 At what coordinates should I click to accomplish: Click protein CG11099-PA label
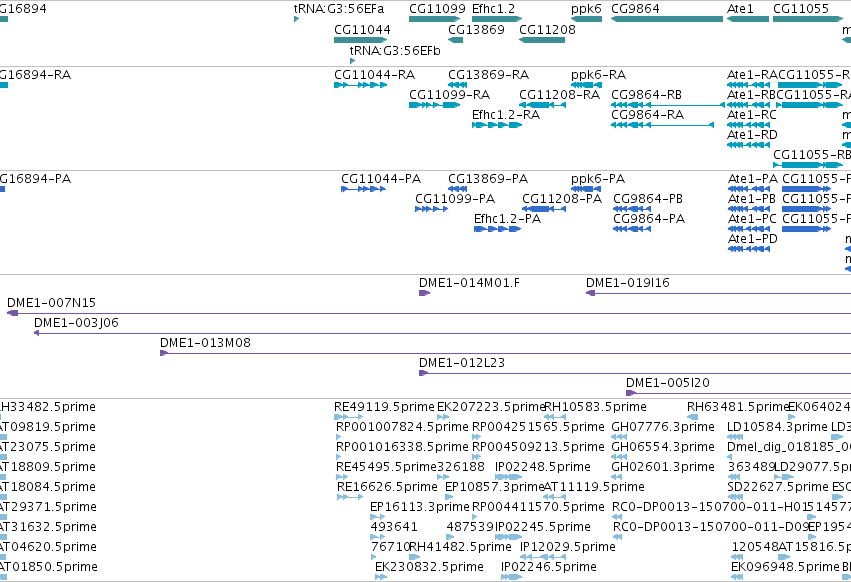coord(455,199)
